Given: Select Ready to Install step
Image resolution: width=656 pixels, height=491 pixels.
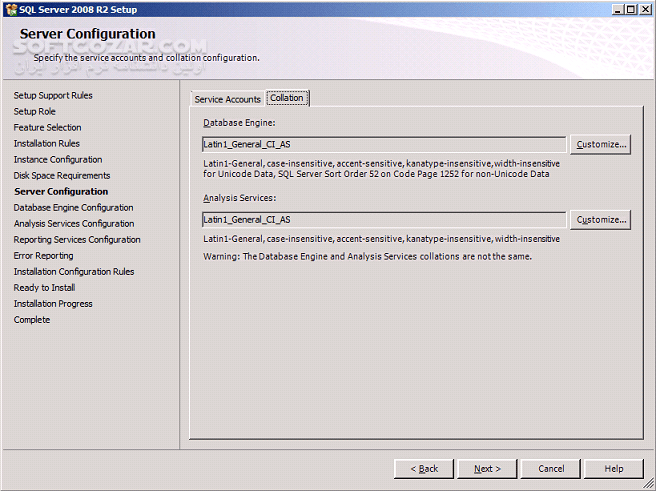Looking at the screenshot, I should click(44, 288).
